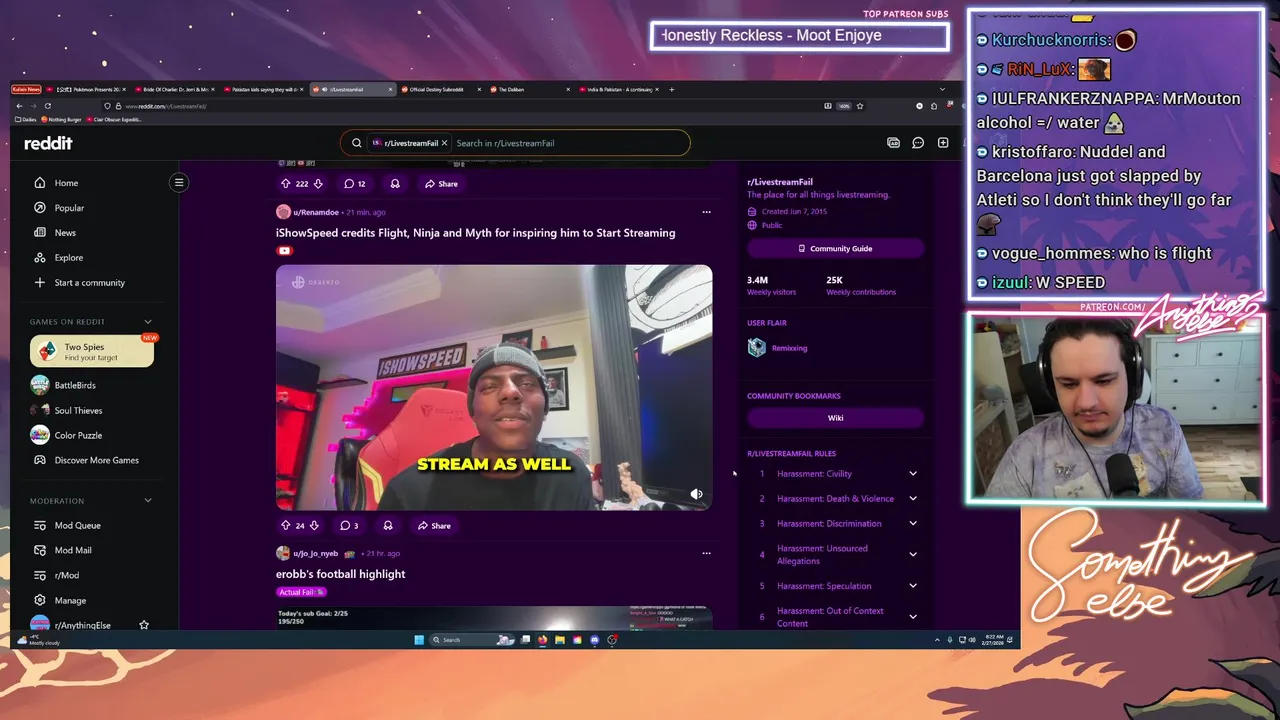
Task: Open Reddit chat icon
Action: coord(918,143)
